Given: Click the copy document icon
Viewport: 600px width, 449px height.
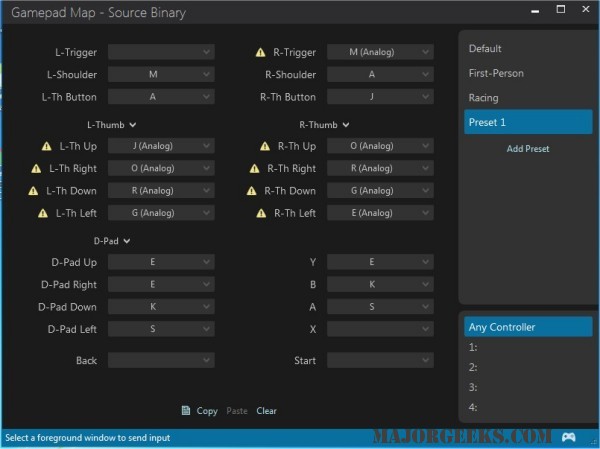Looking at the screenshot, I should 186,411.
